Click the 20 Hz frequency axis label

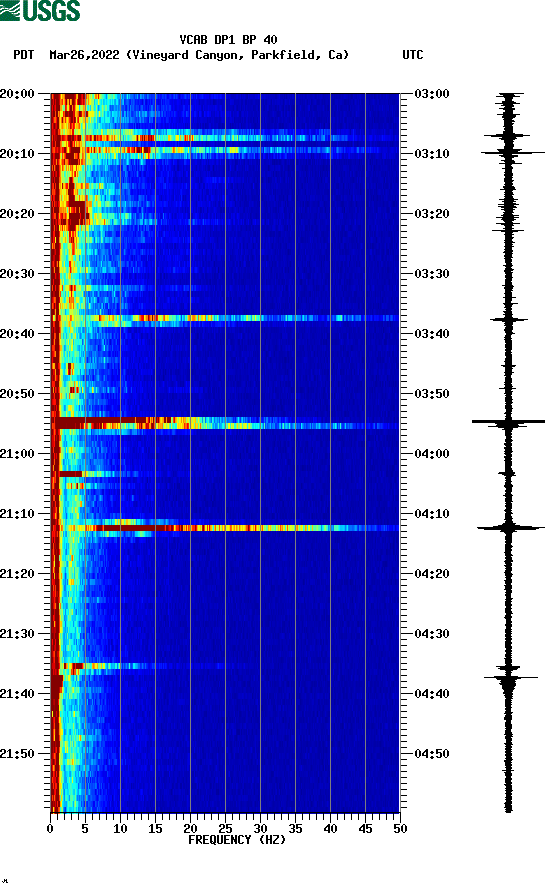click(x=190, y=829)
